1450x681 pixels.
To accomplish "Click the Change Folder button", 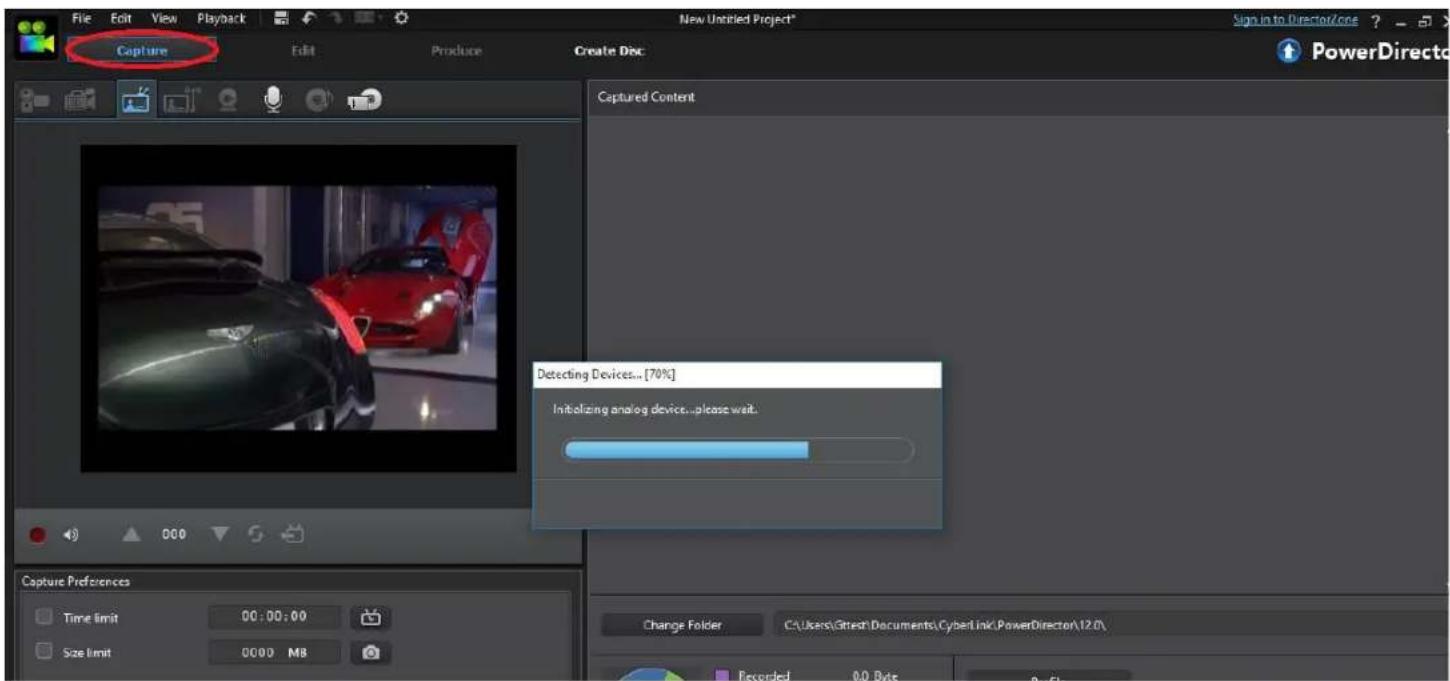I will tap(682, 625).
